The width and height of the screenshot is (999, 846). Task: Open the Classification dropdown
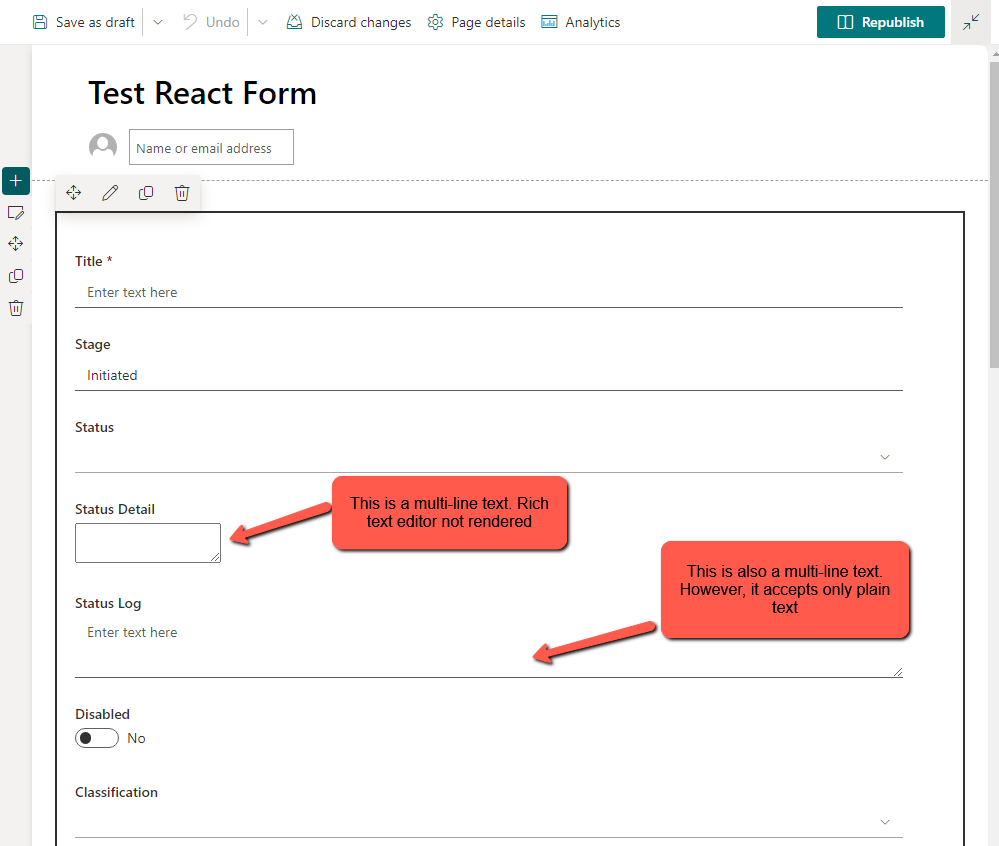point(884,821)
